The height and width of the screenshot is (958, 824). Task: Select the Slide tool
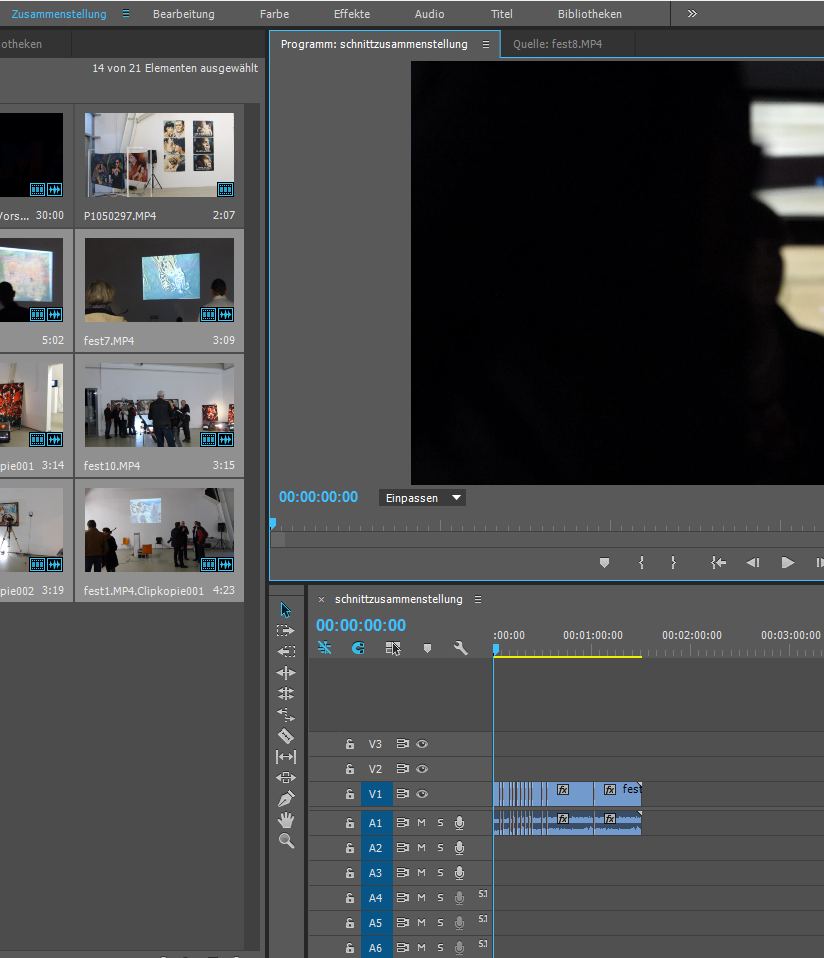pos(286,778)
